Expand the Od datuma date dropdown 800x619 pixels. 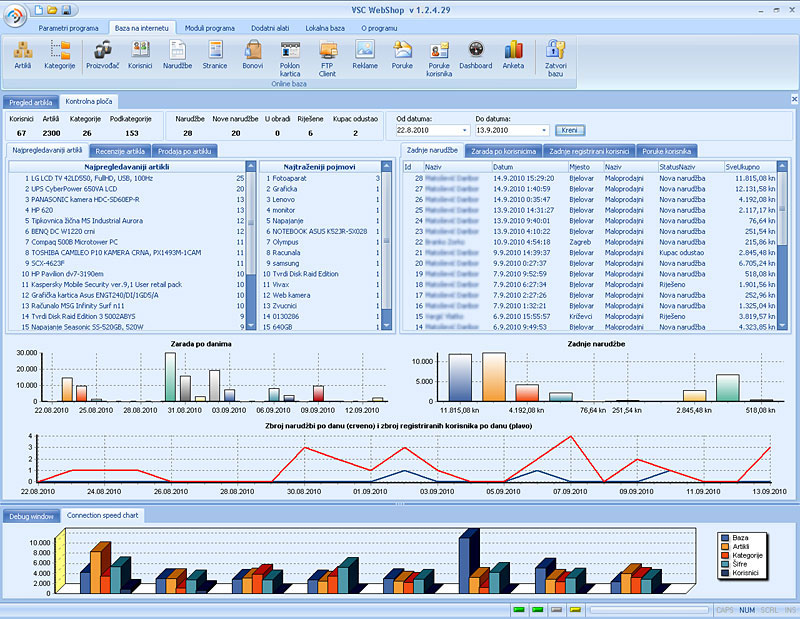tap(465, 130)
